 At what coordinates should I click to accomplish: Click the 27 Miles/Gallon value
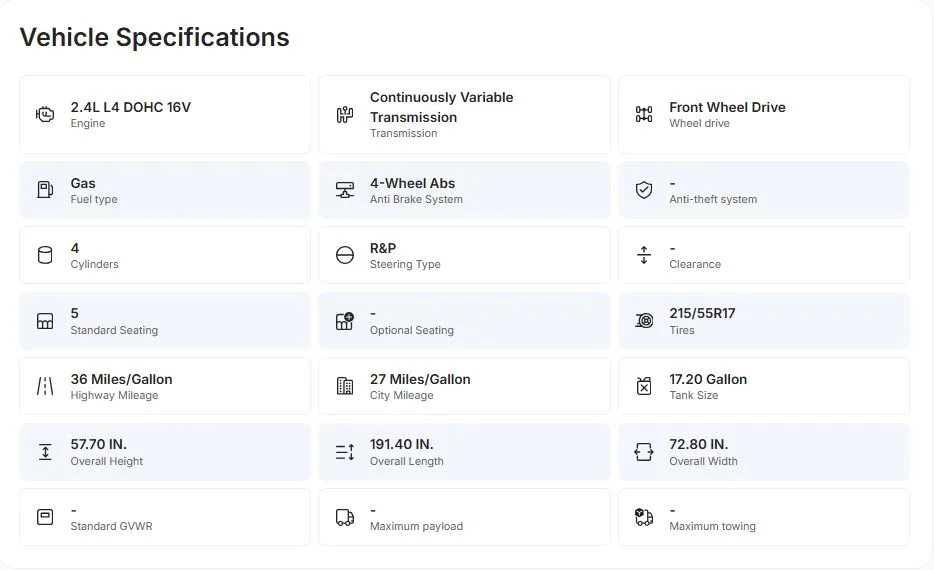[420, 379]
